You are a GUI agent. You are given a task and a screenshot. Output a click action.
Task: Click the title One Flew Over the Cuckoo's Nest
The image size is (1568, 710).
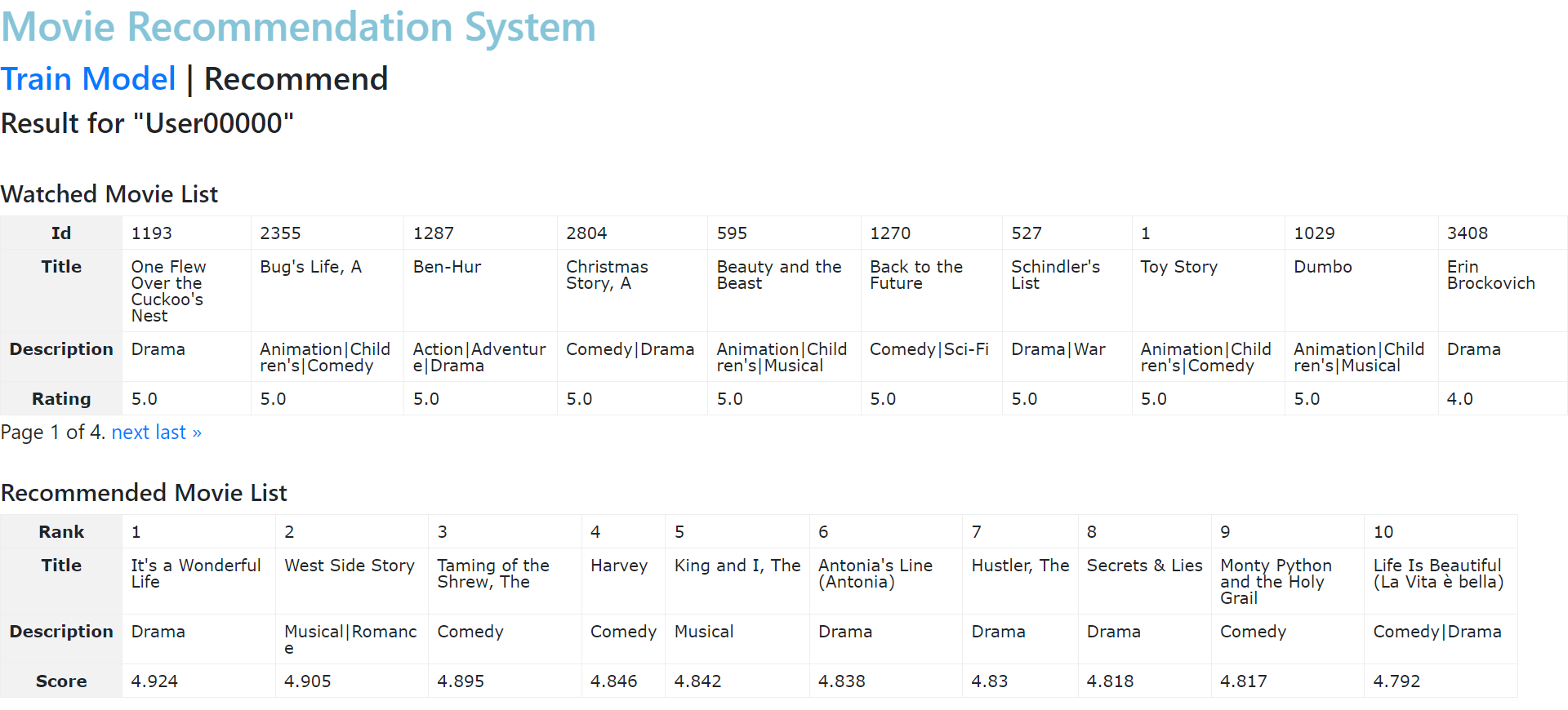[x=168, y=291]
